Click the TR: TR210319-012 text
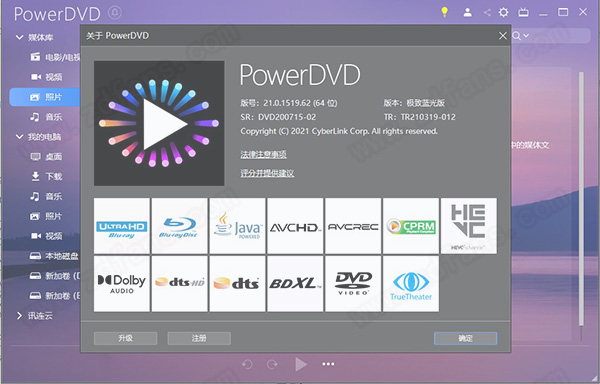 coord(419,117)
